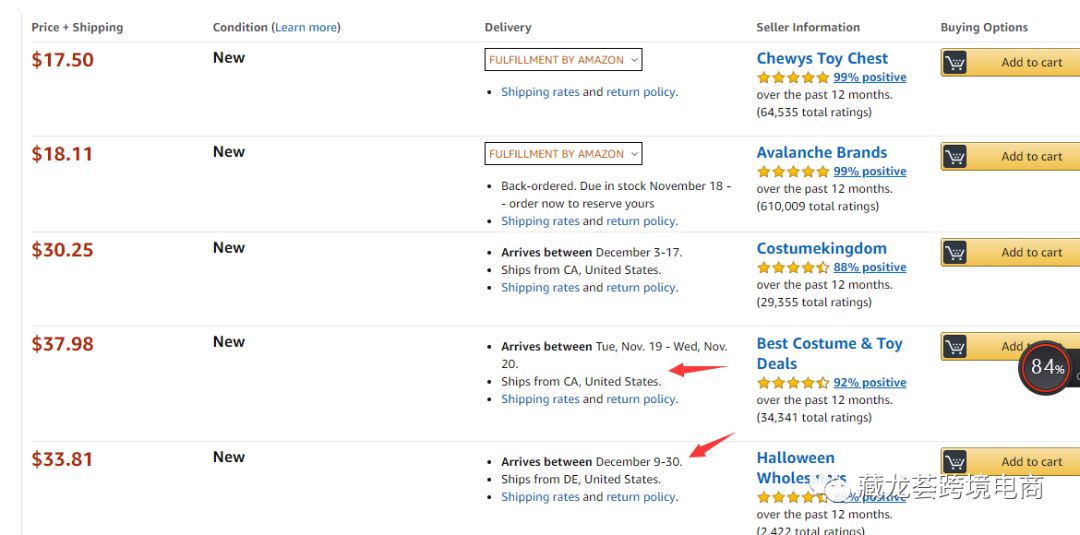Viewport: 1080px width, 535px height.
Task: Open the Learn more condition link
Action: pos(306,27)
